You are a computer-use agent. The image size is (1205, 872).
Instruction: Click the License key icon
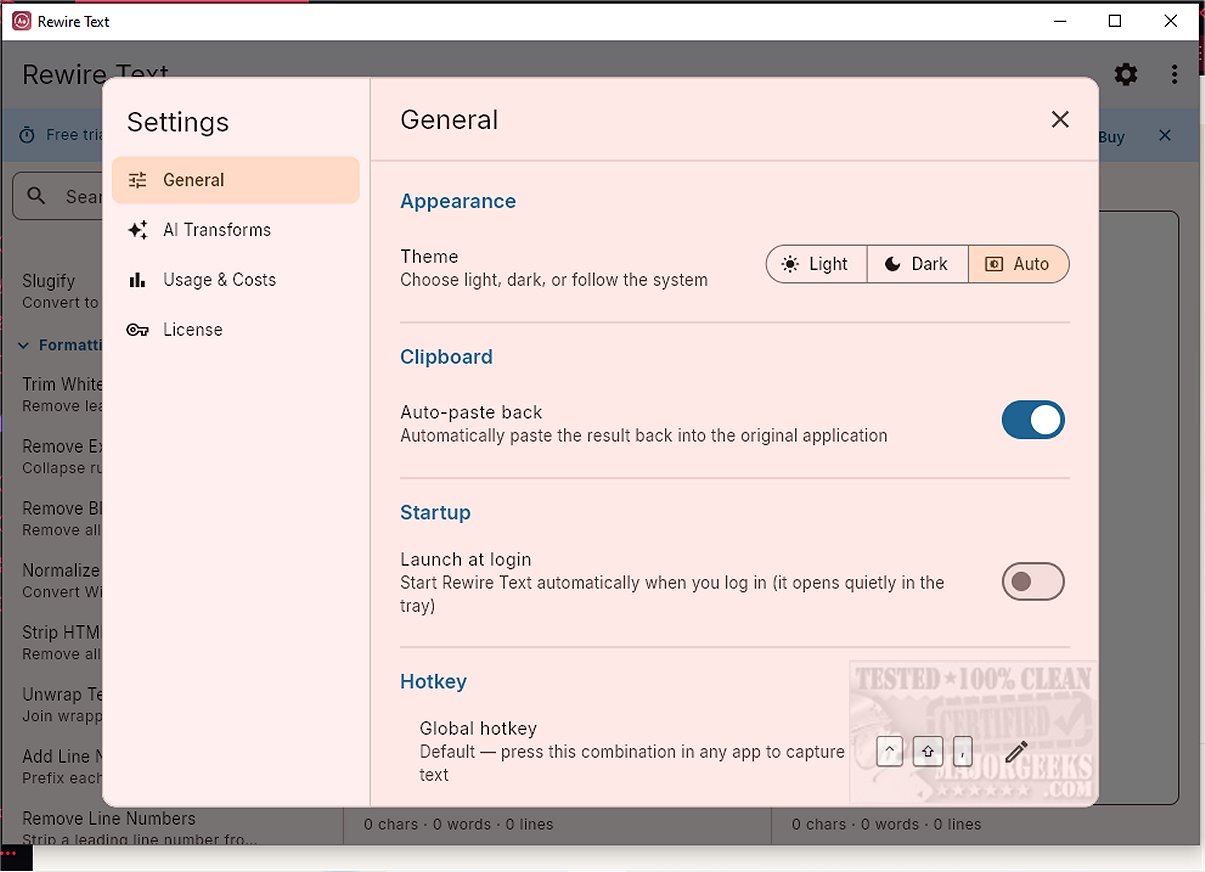[x=138, y=330]
